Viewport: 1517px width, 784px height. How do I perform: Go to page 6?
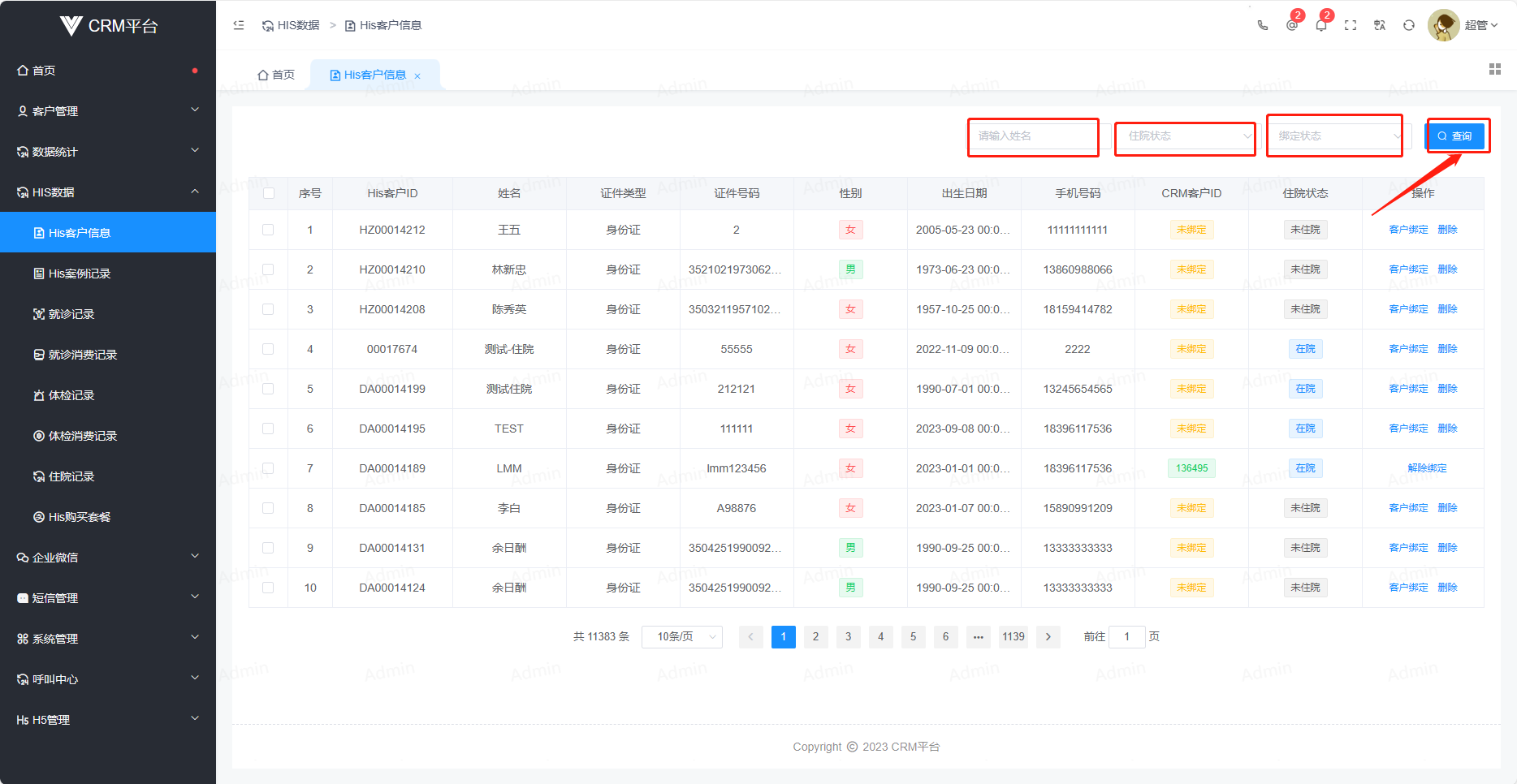(946, 636)
